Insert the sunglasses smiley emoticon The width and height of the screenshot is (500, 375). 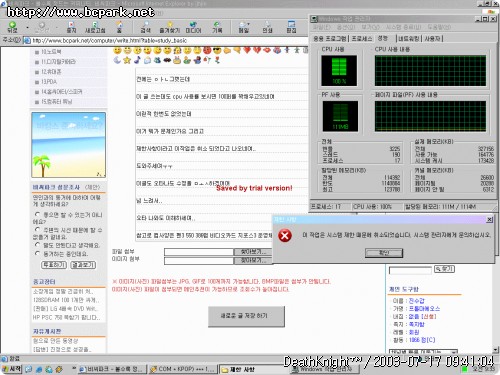point(217,51)
